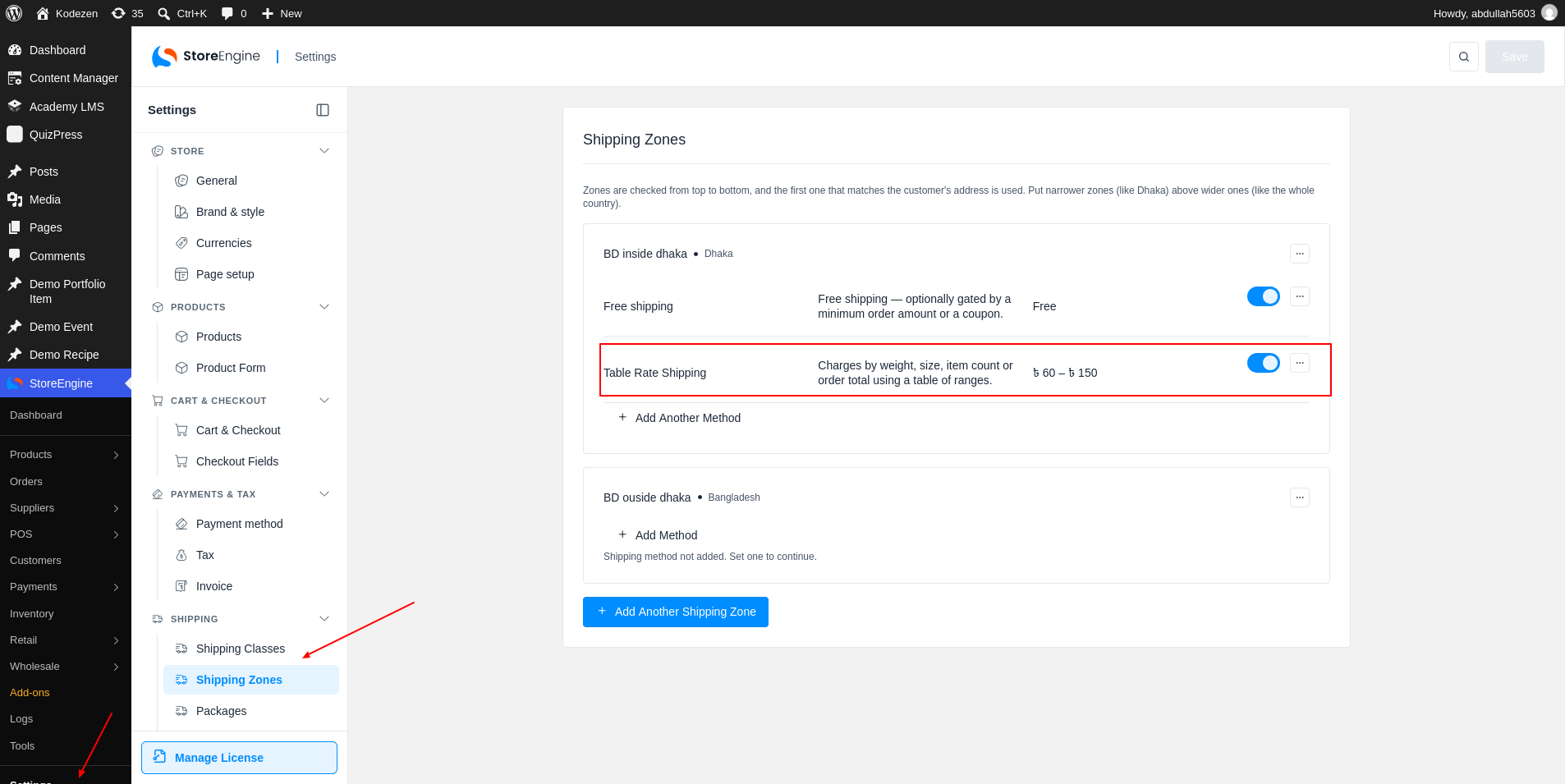Click the Save button
The height and width of the screenshot is (784, 1565).
(x=1515, y=57)
